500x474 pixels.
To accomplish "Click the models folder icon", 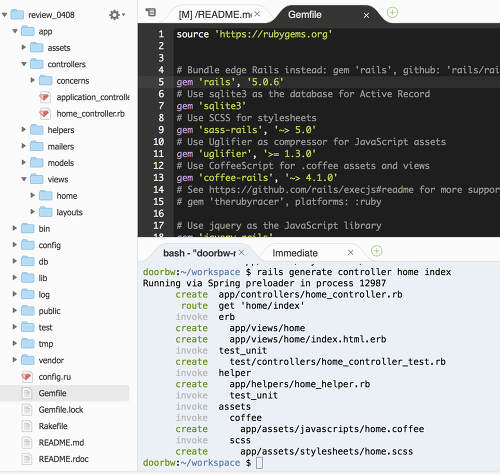I will click(x=37, y=163).
